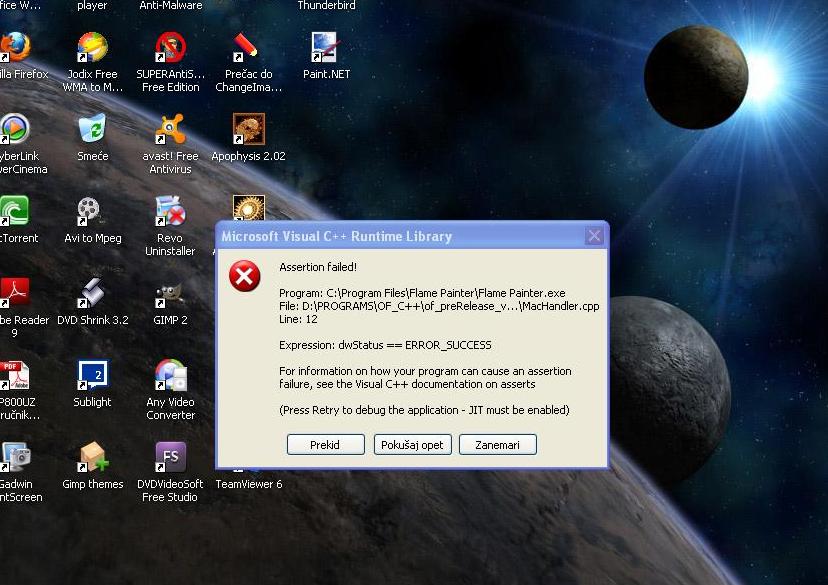Image resolution: width=828 pixels, height=585 pixels.
Task: Select the TeamViewer 6 icon
Action: point(248,484)
